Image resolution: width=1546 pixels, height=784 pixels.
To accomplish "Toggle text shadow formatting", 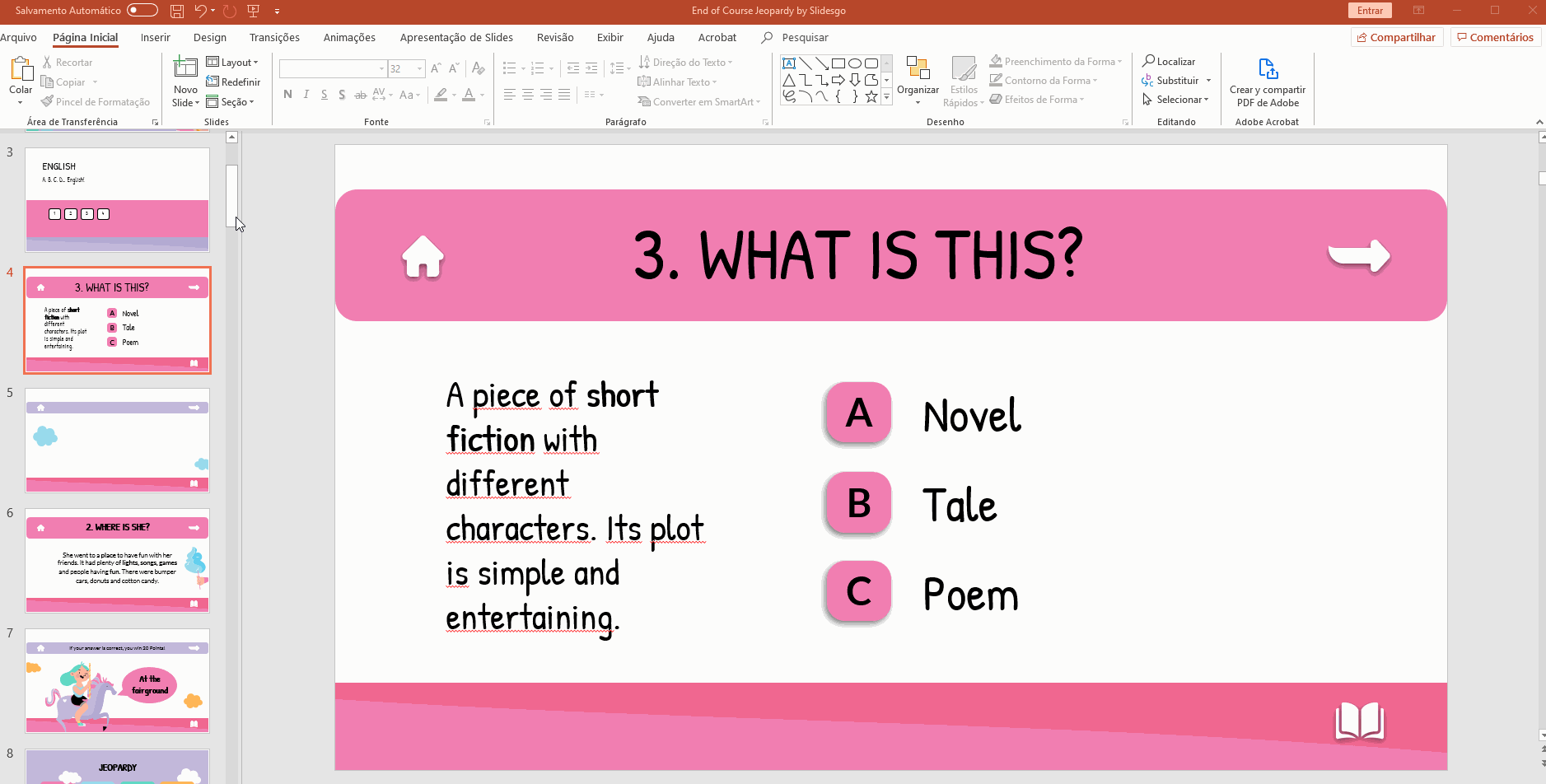I will pos(342,95).
